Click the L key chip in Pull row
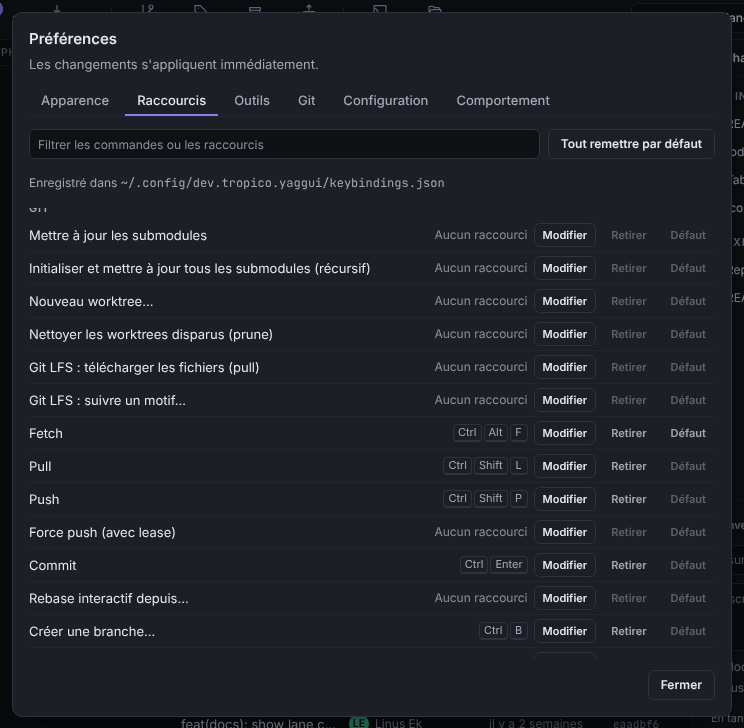 click(519, 466)
